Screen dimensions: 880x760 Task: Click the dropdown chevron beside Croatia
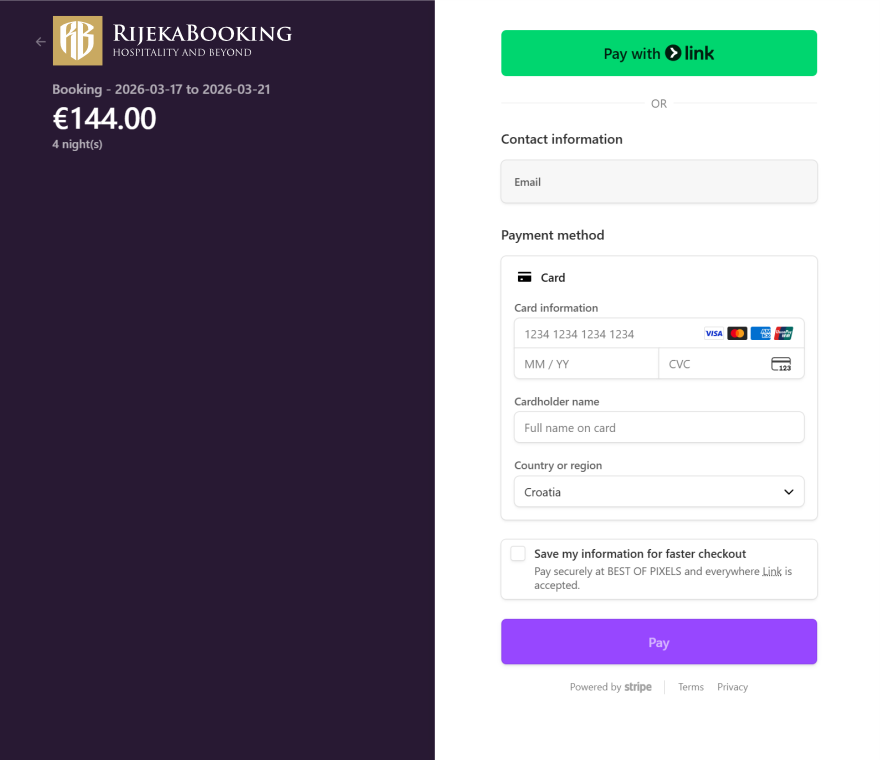point(789,492)
